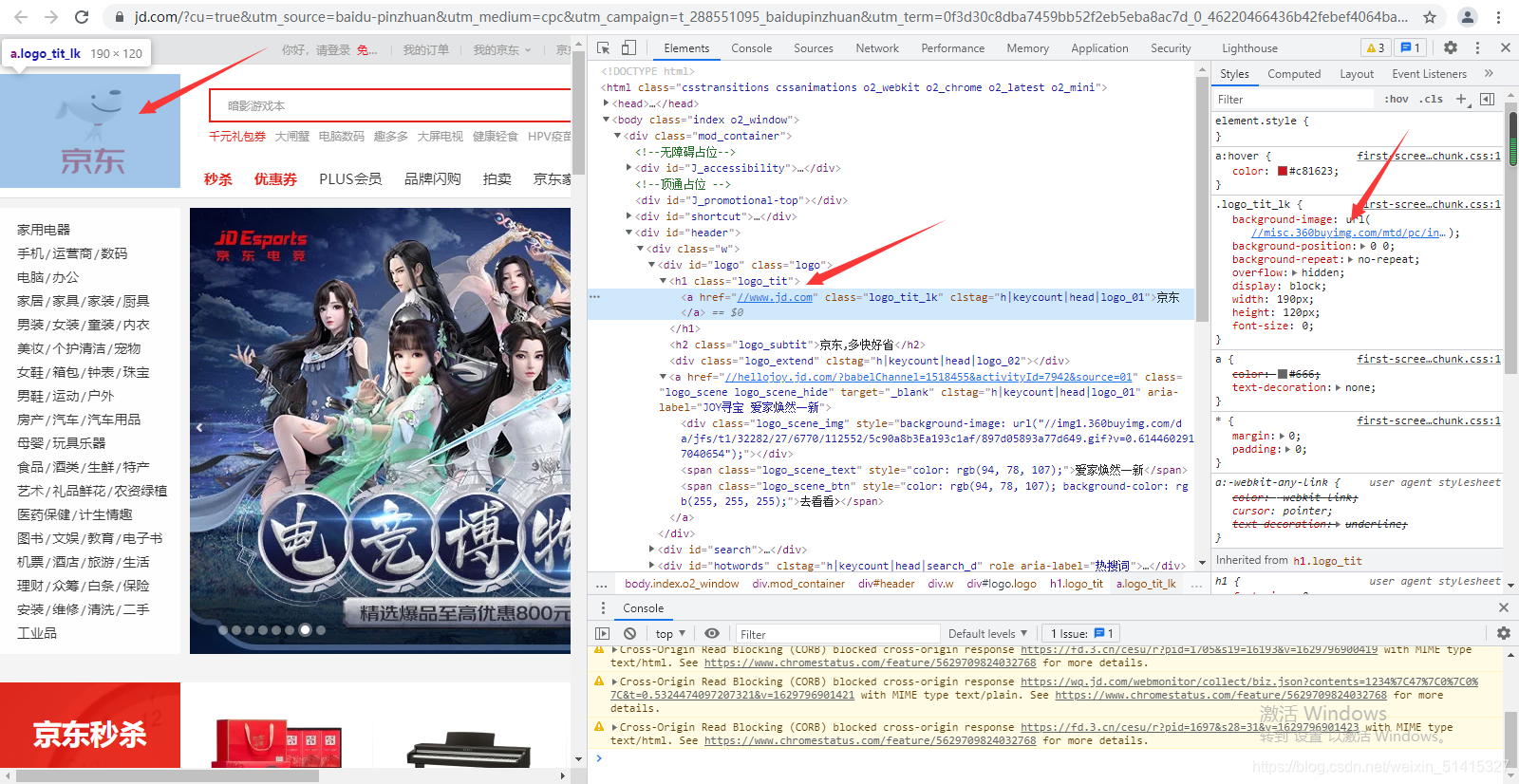The height and width of the screenshot is (784, 1519).
Task: Click the yellow warnings count badge
Action: [1375, 47]
